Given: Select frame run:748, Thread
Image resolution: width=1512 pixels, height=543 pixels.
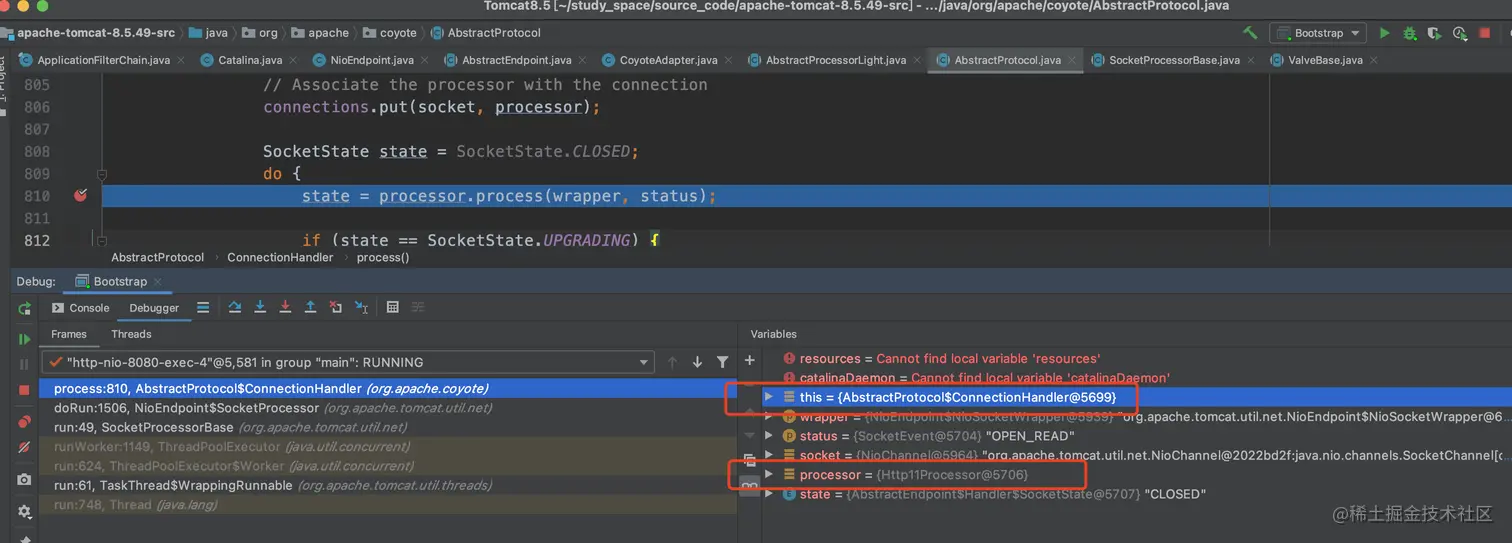Looking at the screenshot, I should [x=388, y=505].
